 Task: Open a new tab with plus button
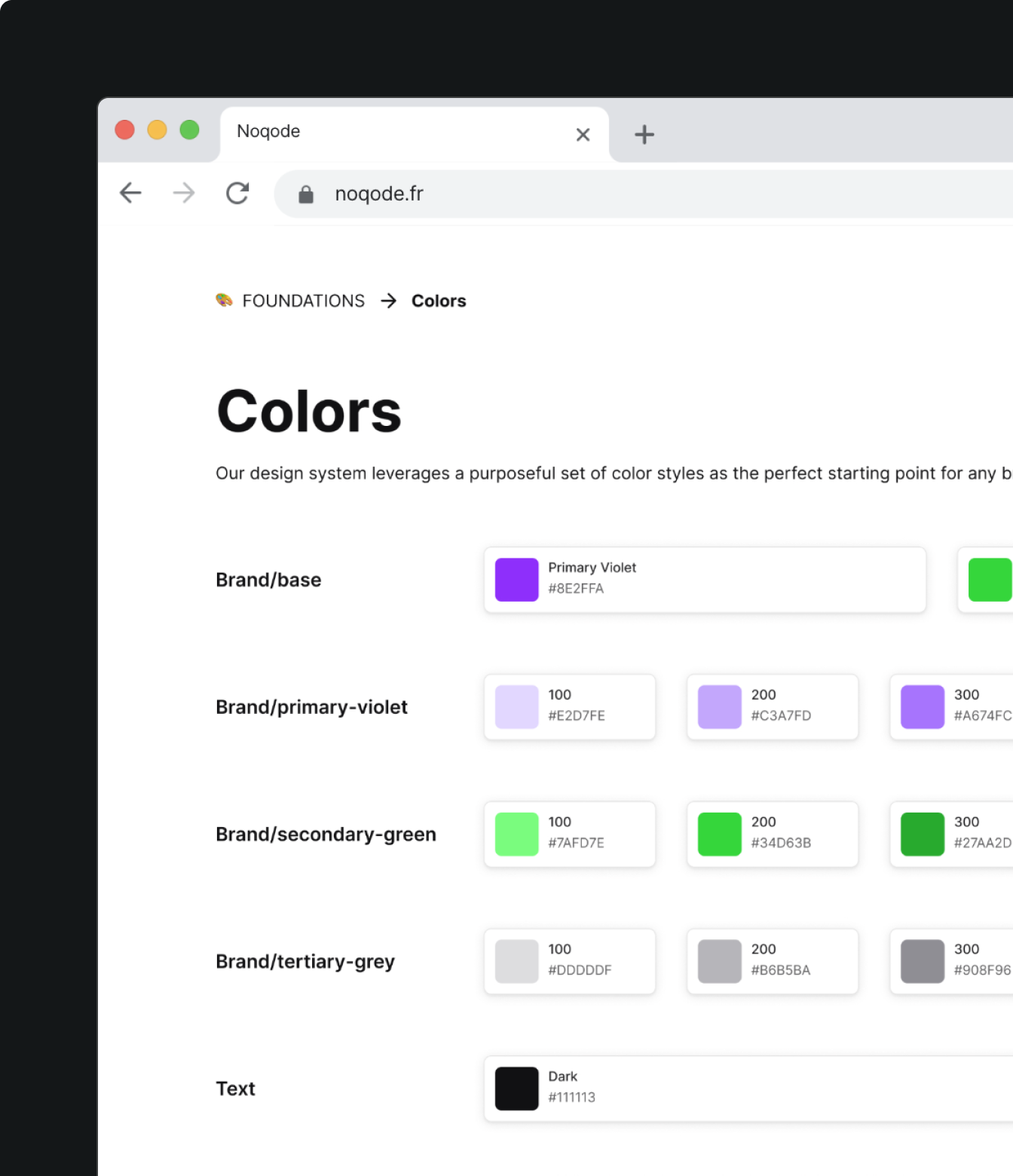pyautogui.click(x=644, y=135)
